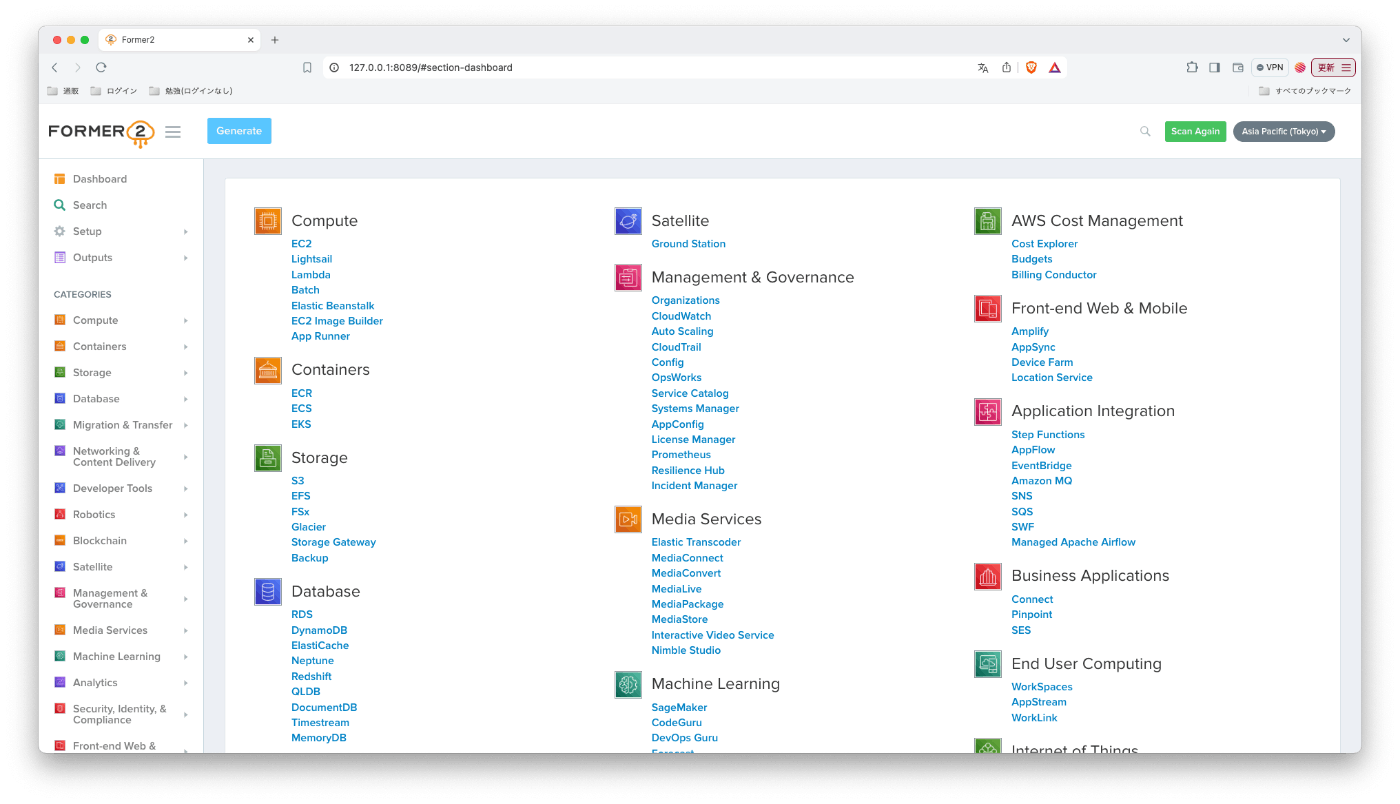Open the EKS link under Containers
Viewport: 1400px width, 804px height.
[x=301, y=424]
